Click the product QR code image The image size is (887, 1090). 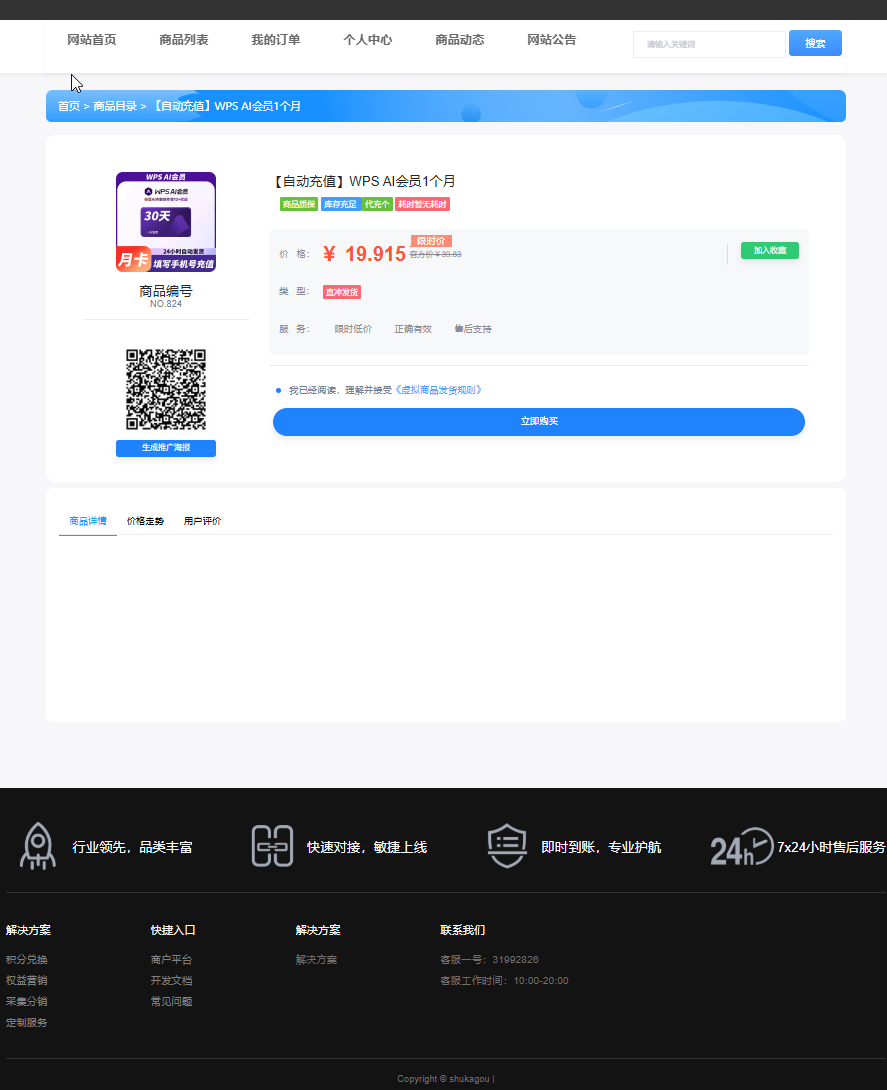click(x=165, y=389)
